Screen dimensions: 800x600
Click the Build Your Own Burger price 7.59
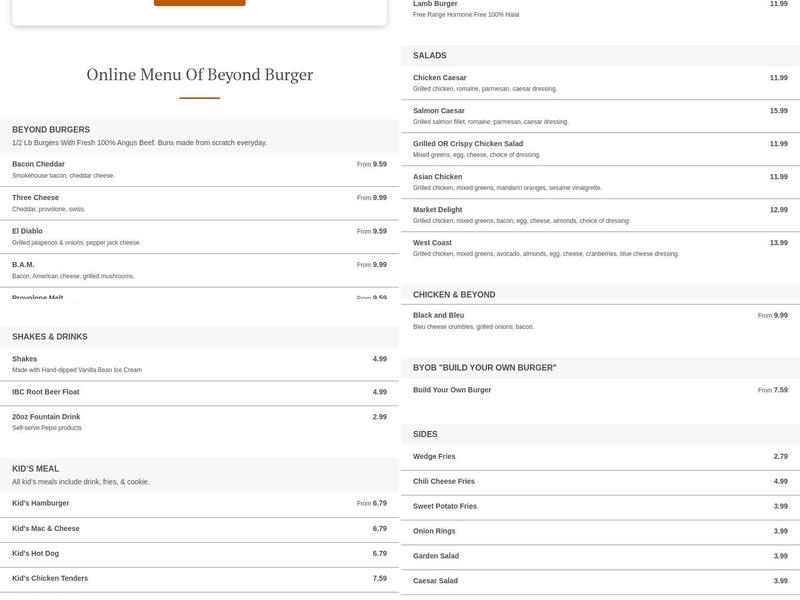[781, 390]
